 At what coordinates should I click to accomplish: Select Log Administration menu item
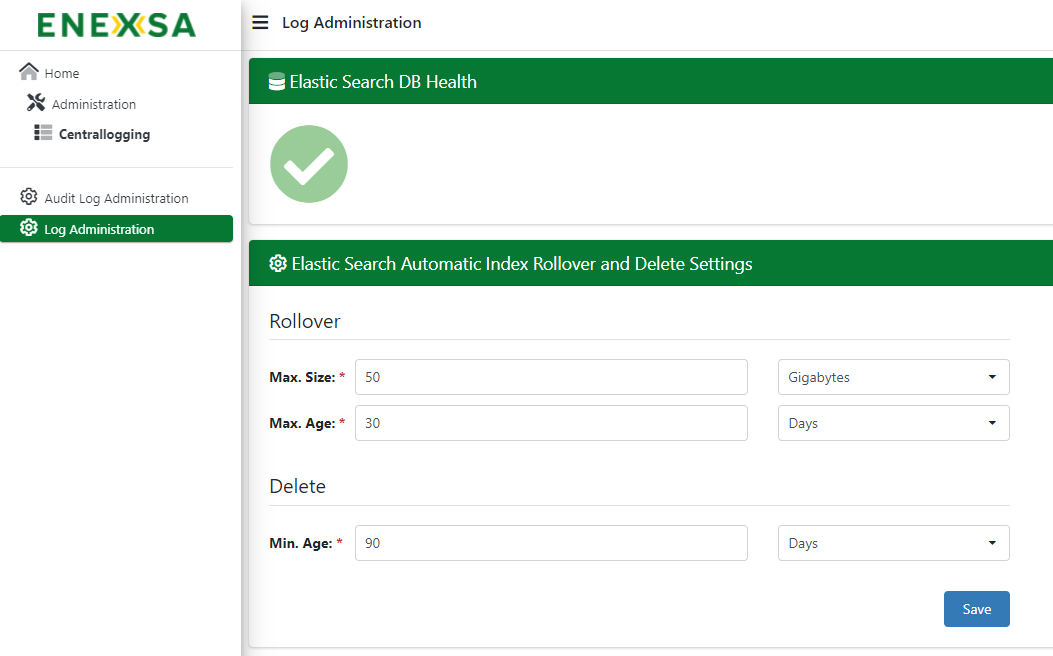coord(116,229)
